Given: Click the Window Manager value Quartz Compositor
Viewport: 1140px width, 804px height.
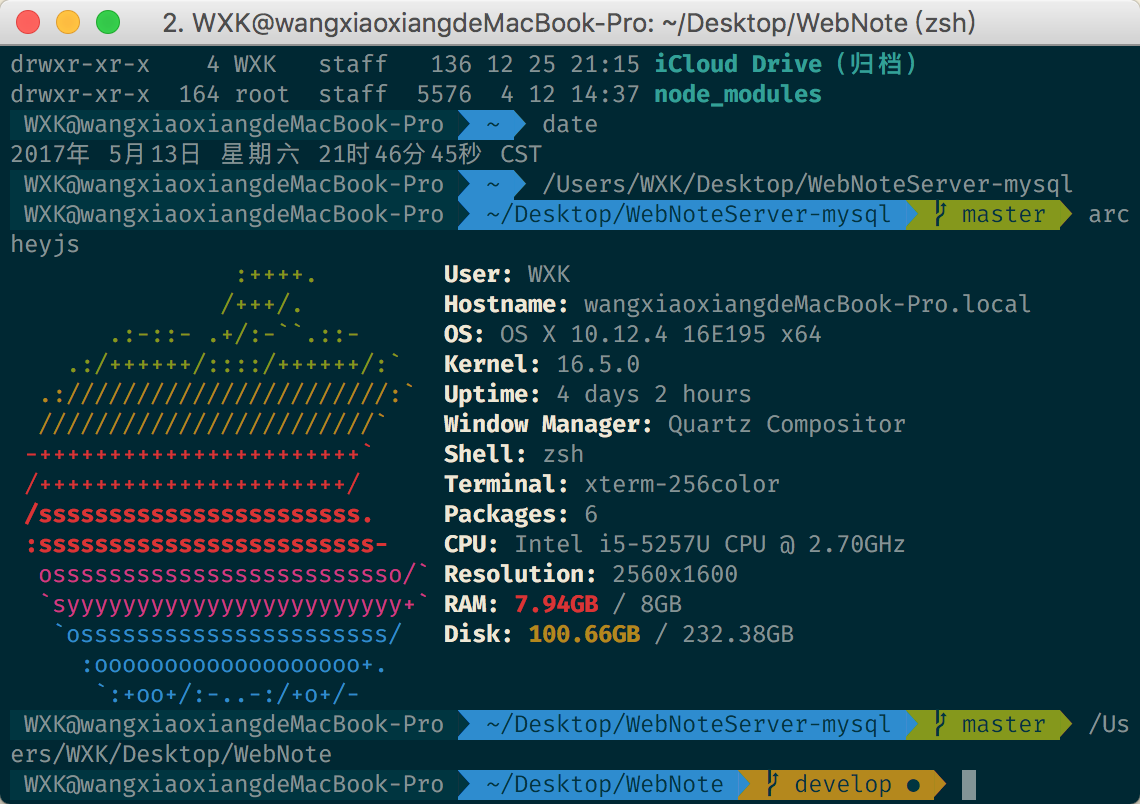Looking at the screenshot, I should coord(786,425).
